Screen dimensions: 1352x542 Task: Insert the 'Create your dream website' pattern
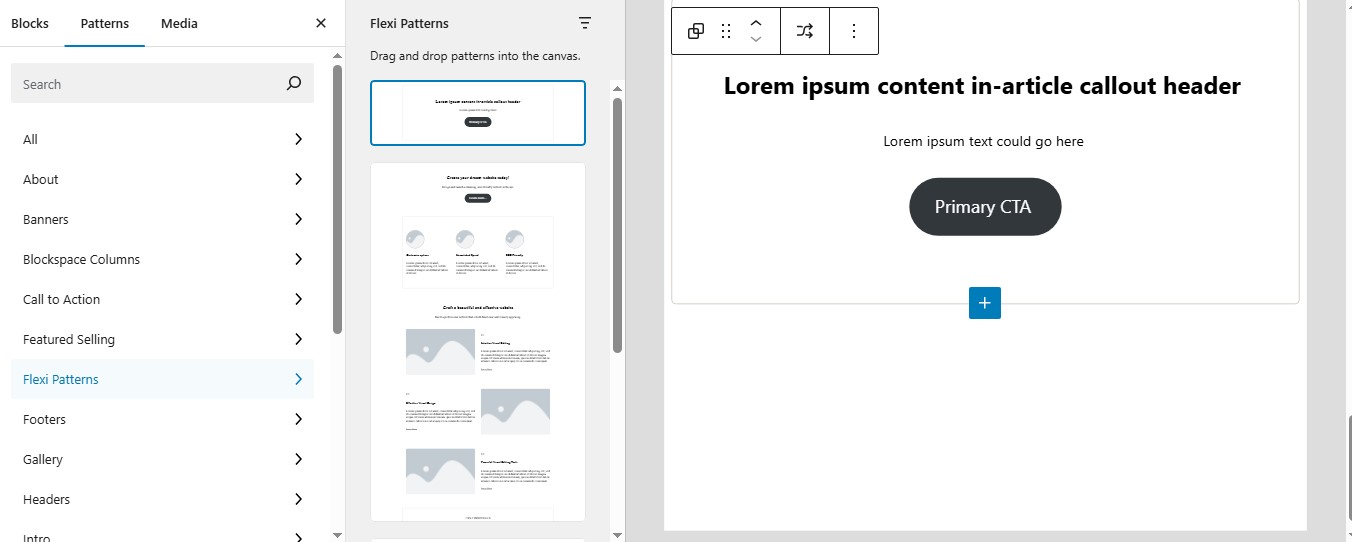pyautogui.click(x=478, y=342)
